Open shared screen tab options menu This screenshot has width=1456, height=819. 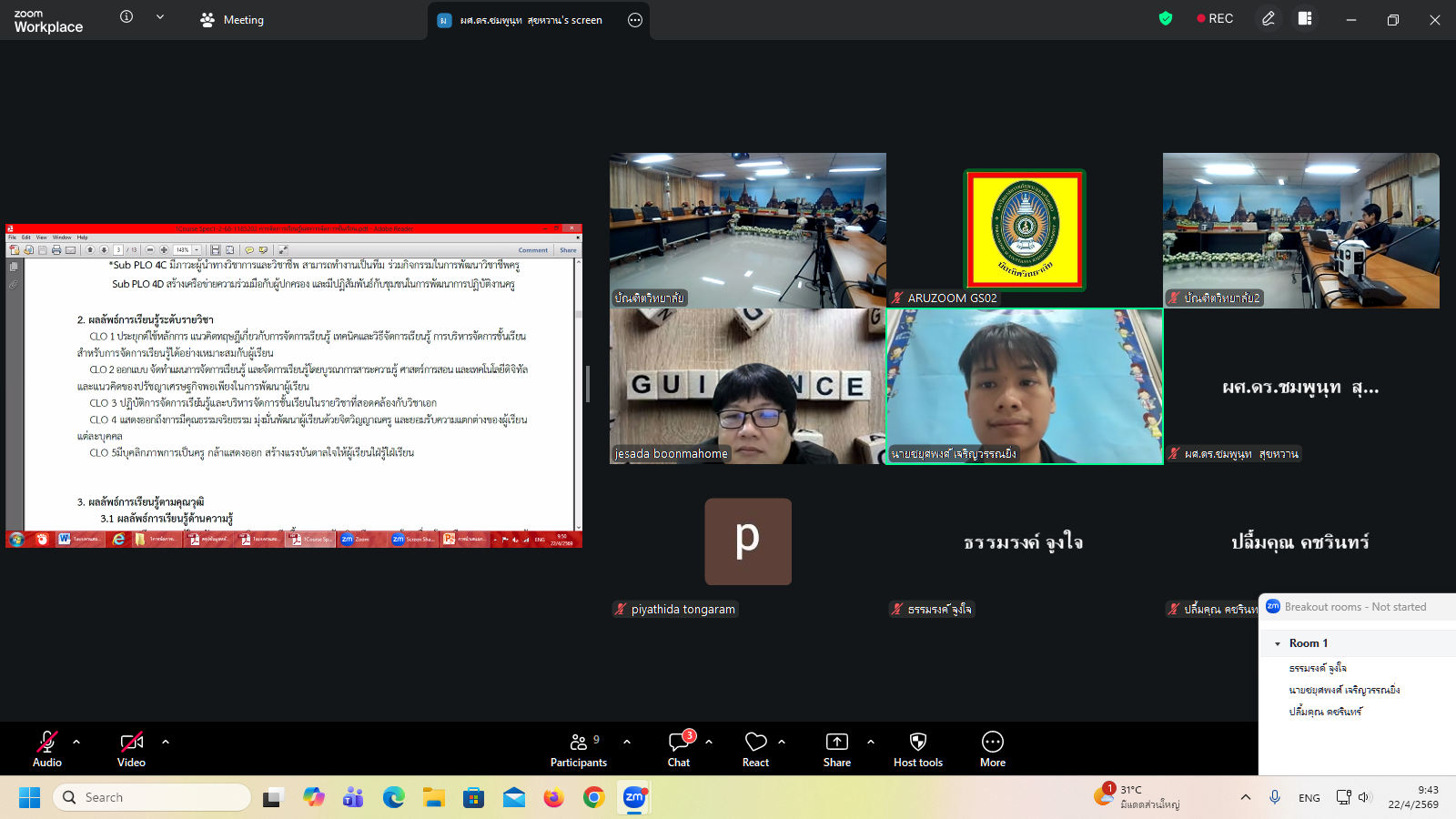[x=635, y=20]
